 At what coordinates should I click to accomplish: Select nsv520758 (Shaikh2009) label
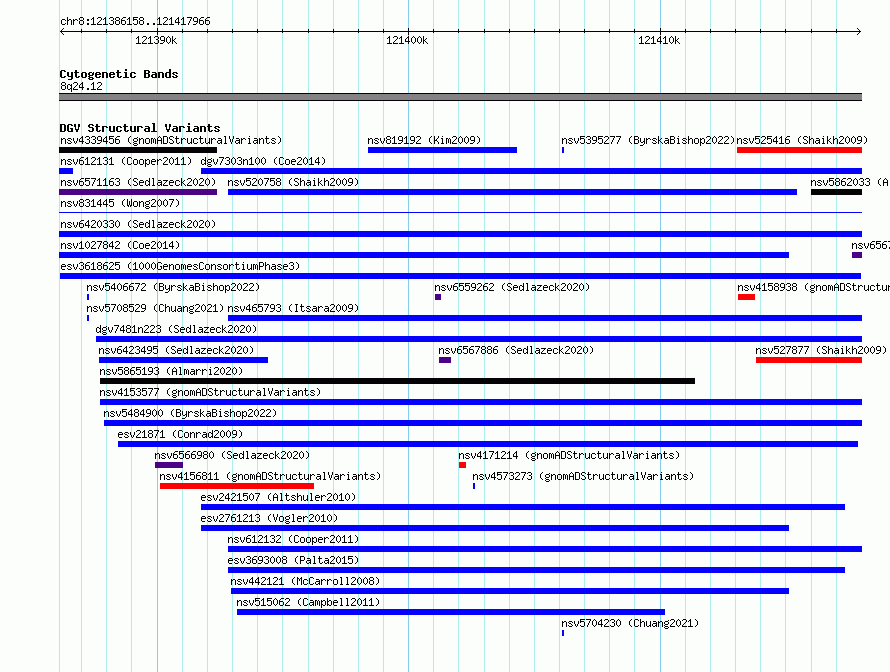(x=293, y=182)
